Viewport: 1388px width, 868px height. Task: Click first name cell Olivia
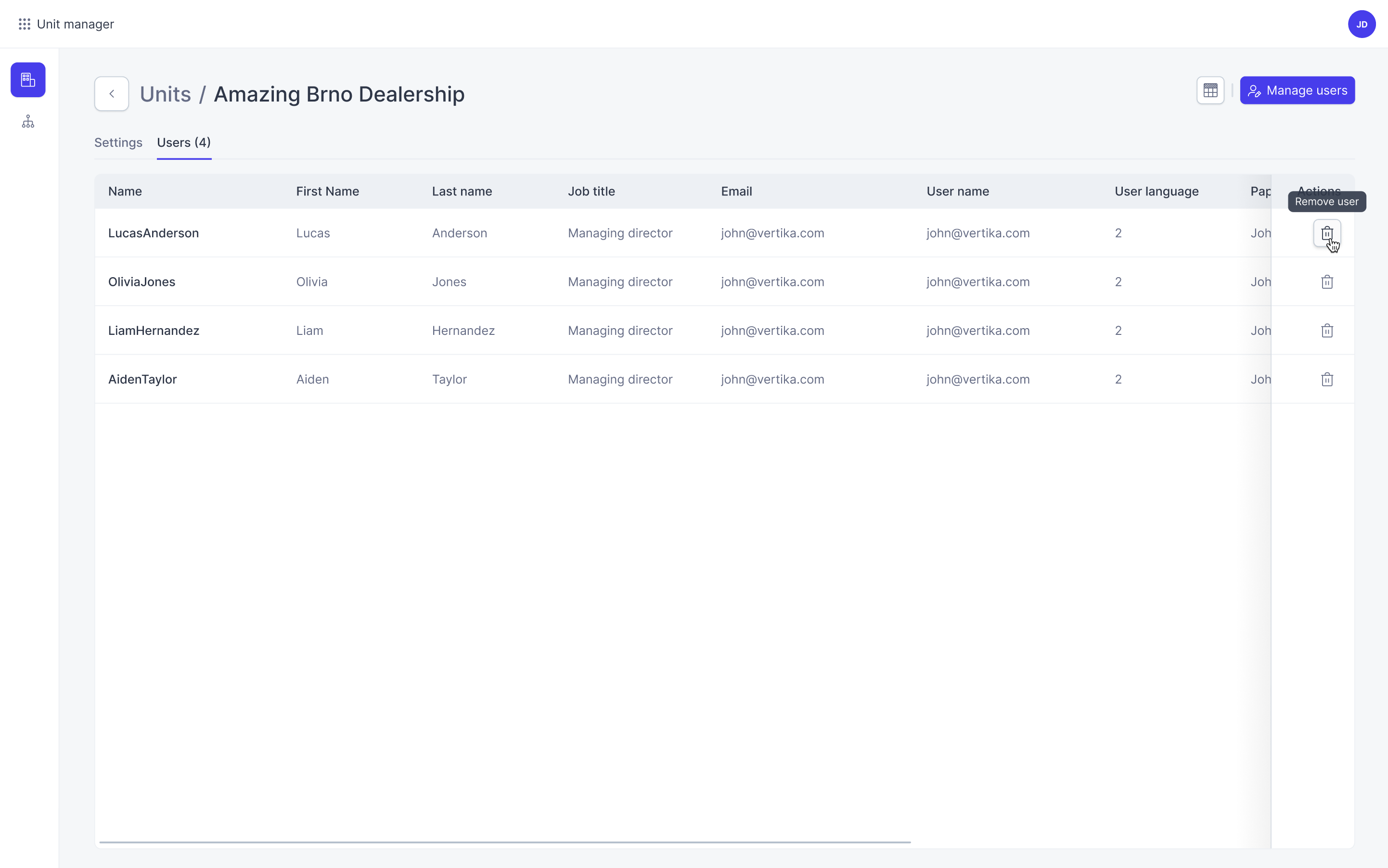pos(312,282)
